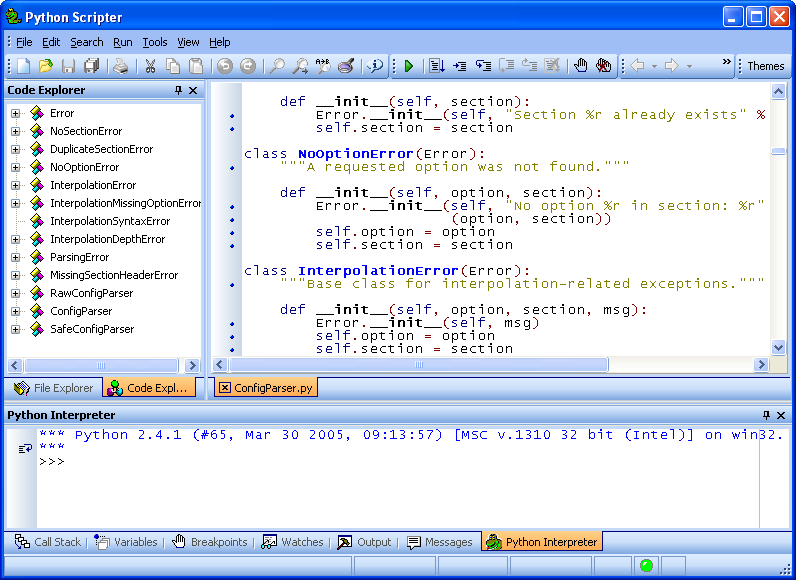
Task: Clear all breakpoints with crossed hand icon
Action: click(x=604, y=66)
